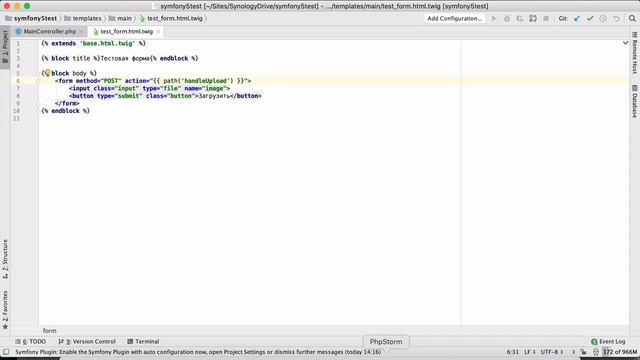This screenshot has width=640, height=360.
Task: Open the Favorites tool window
Action: [5, 310]
